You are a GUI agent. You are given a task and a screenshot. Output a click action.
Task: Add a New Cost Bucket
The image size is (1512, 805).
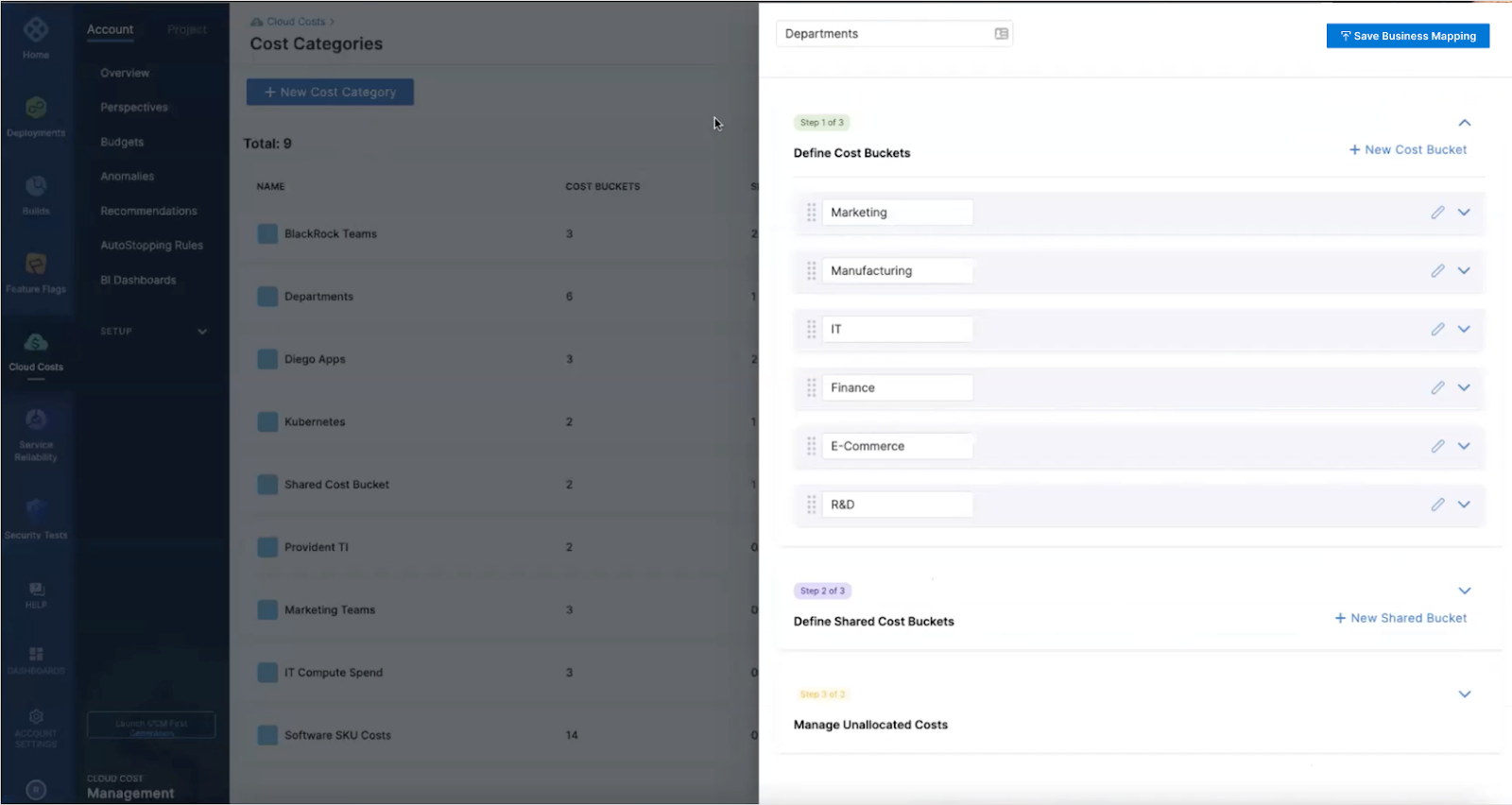pyautogui.click(x=1408, y=150)
